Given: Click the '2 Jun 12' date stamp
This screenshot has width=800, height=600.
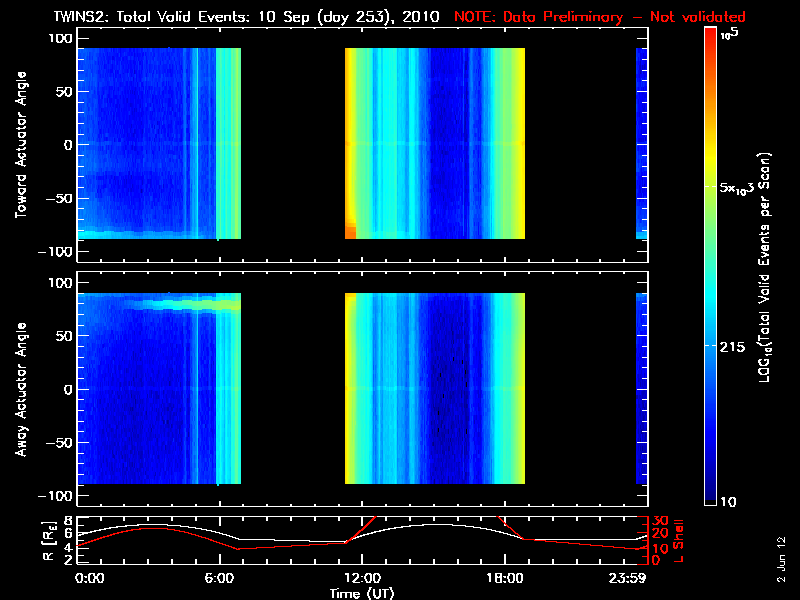Looking at the screenshot, I should 781,559.
